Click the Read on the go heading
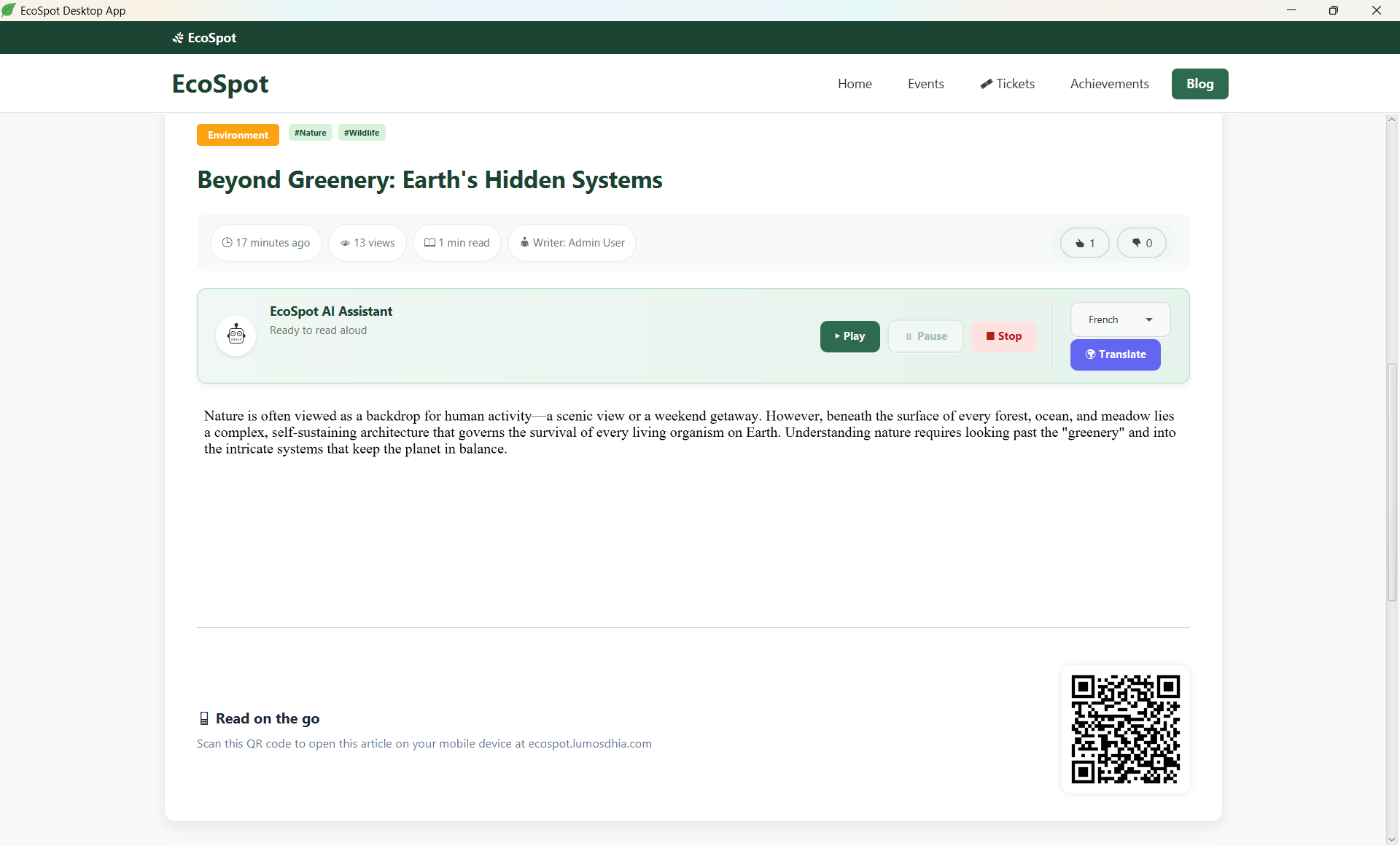Image resolution: width=1400 pixels, height=846 pixels. [x=268, y=718]
